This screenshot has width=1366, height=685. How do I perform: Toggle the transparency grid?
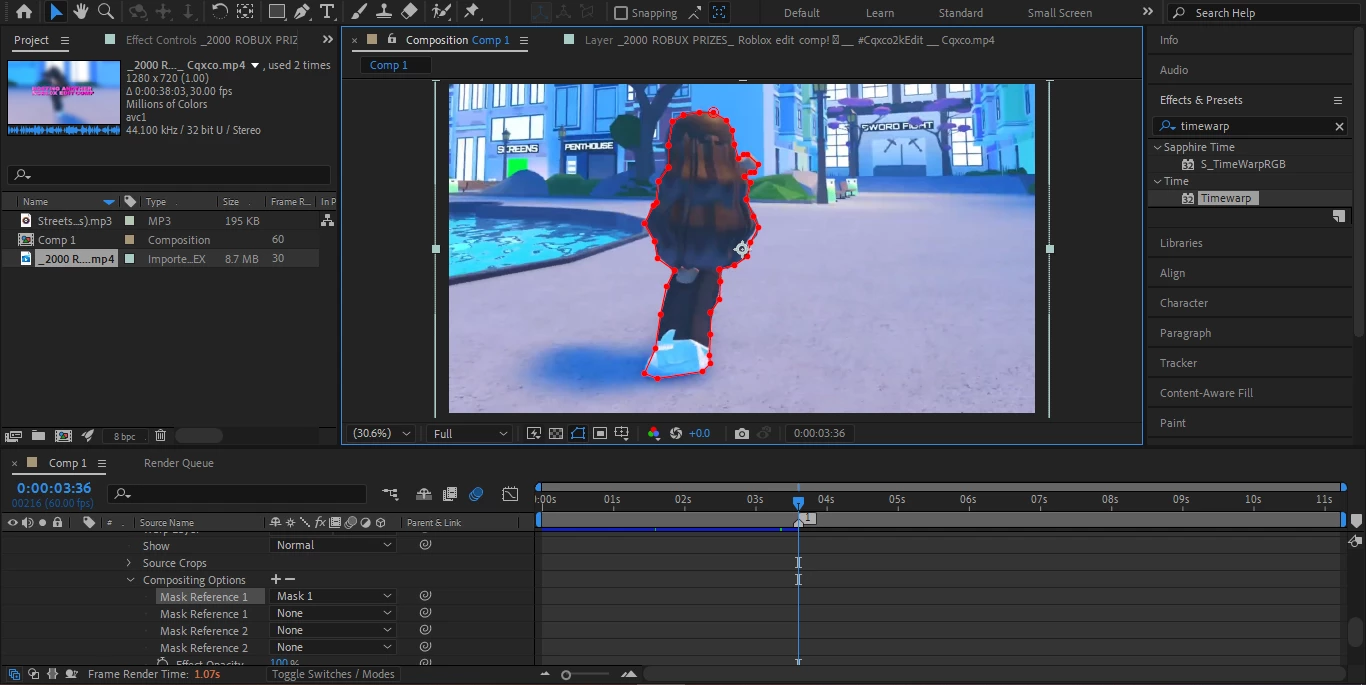tap(556, 433)
